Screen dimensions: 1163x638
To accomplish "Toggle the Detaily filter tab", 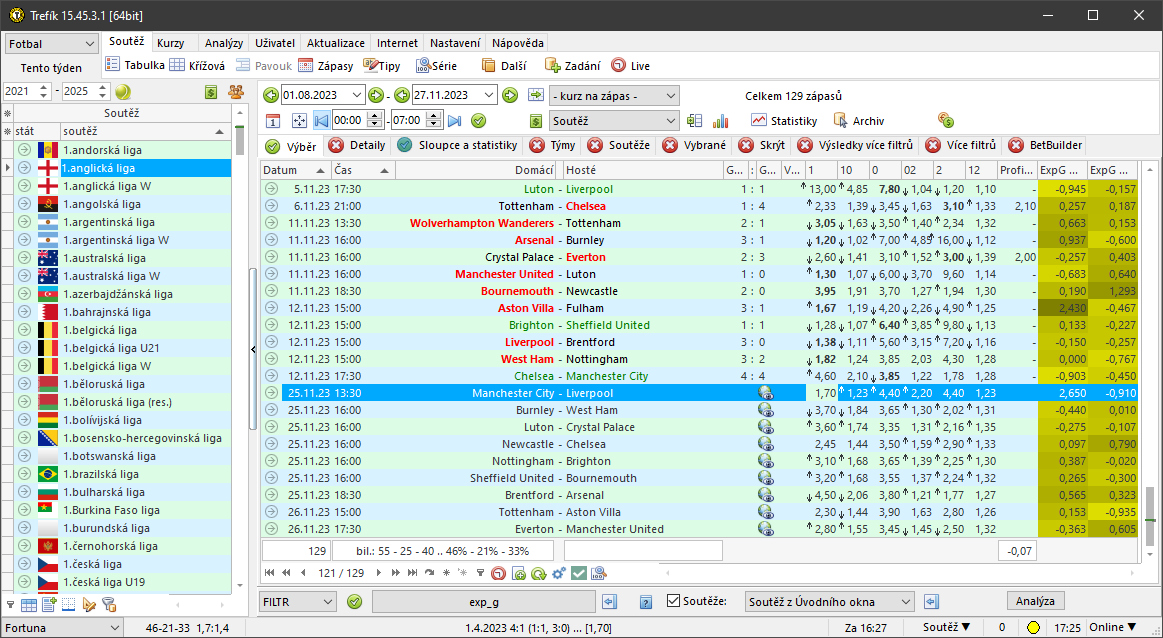I will (x=357, y=145).
